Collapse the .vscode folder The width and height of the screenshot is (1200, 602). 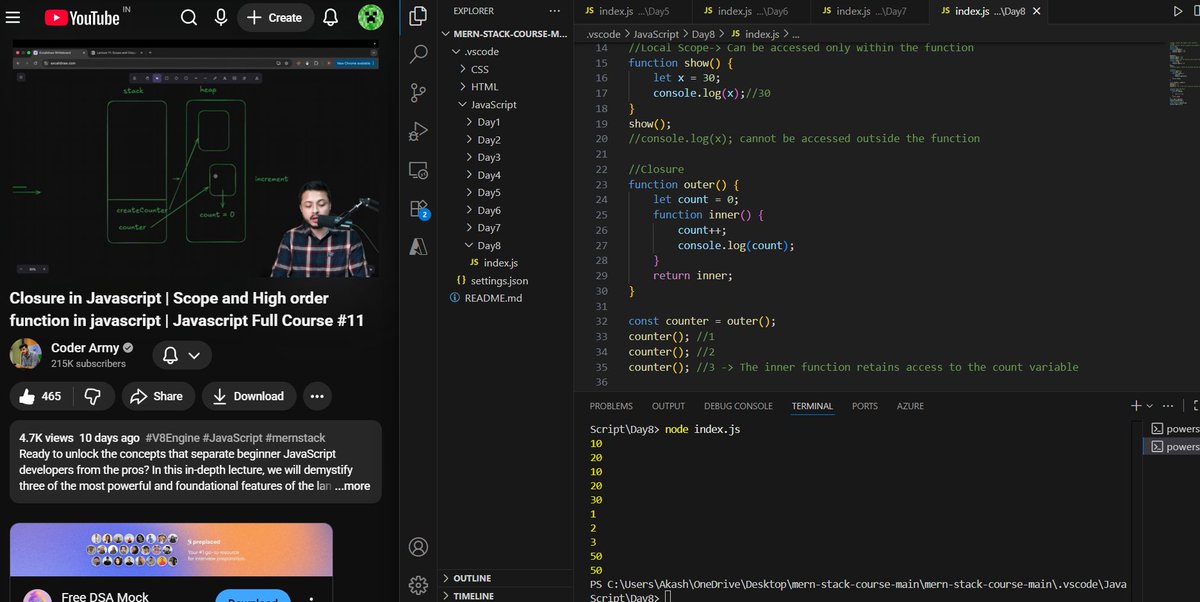coord(506,51)
